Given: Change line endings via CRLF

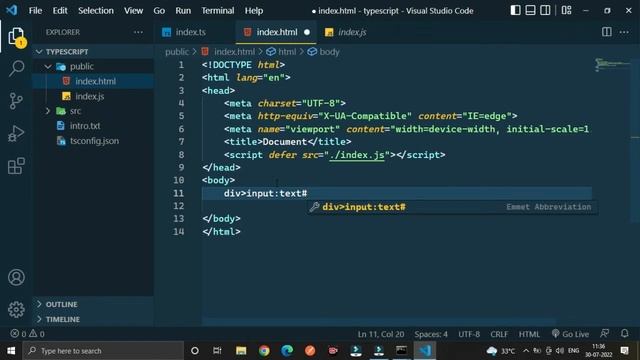Looking at the screenshot, I should pyautogui.click(x=499, y=334).
